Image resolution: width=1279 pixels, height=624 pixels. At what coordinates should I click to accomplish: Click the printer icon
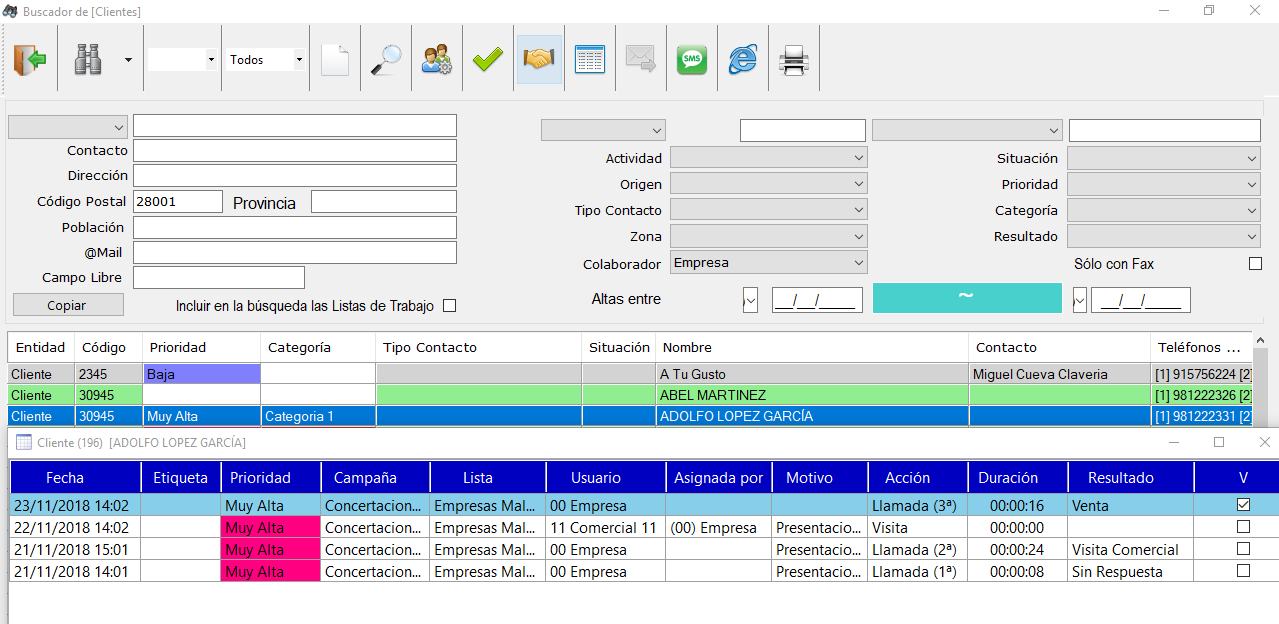point(794,60)
